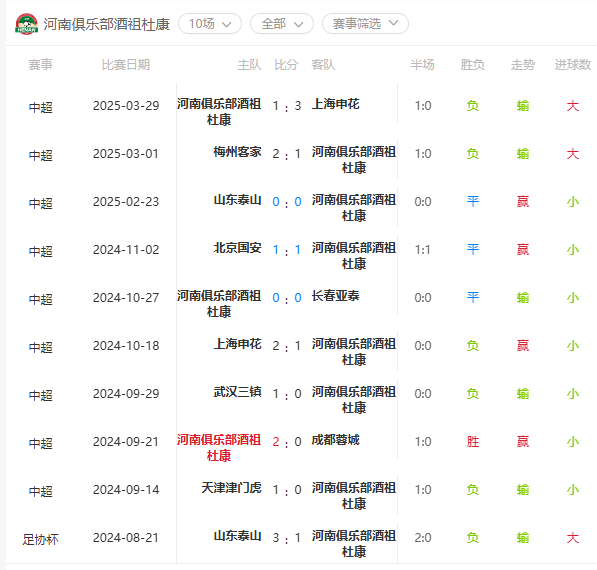Open away team 长春亚泰
Viewport: 597px width, 570px height.
coord(335,296)
